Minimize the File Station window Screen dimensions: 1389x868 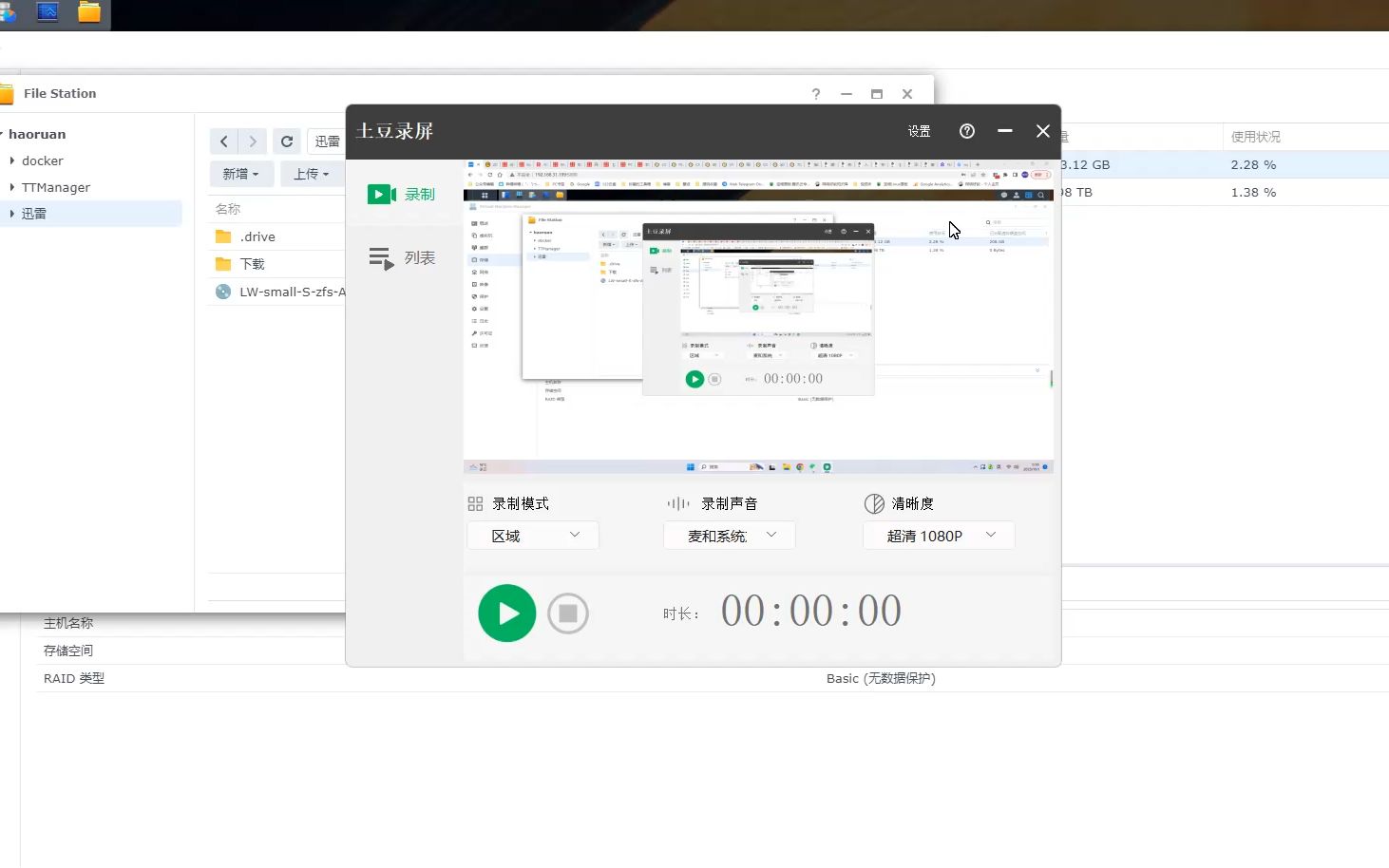coord(847,93)
